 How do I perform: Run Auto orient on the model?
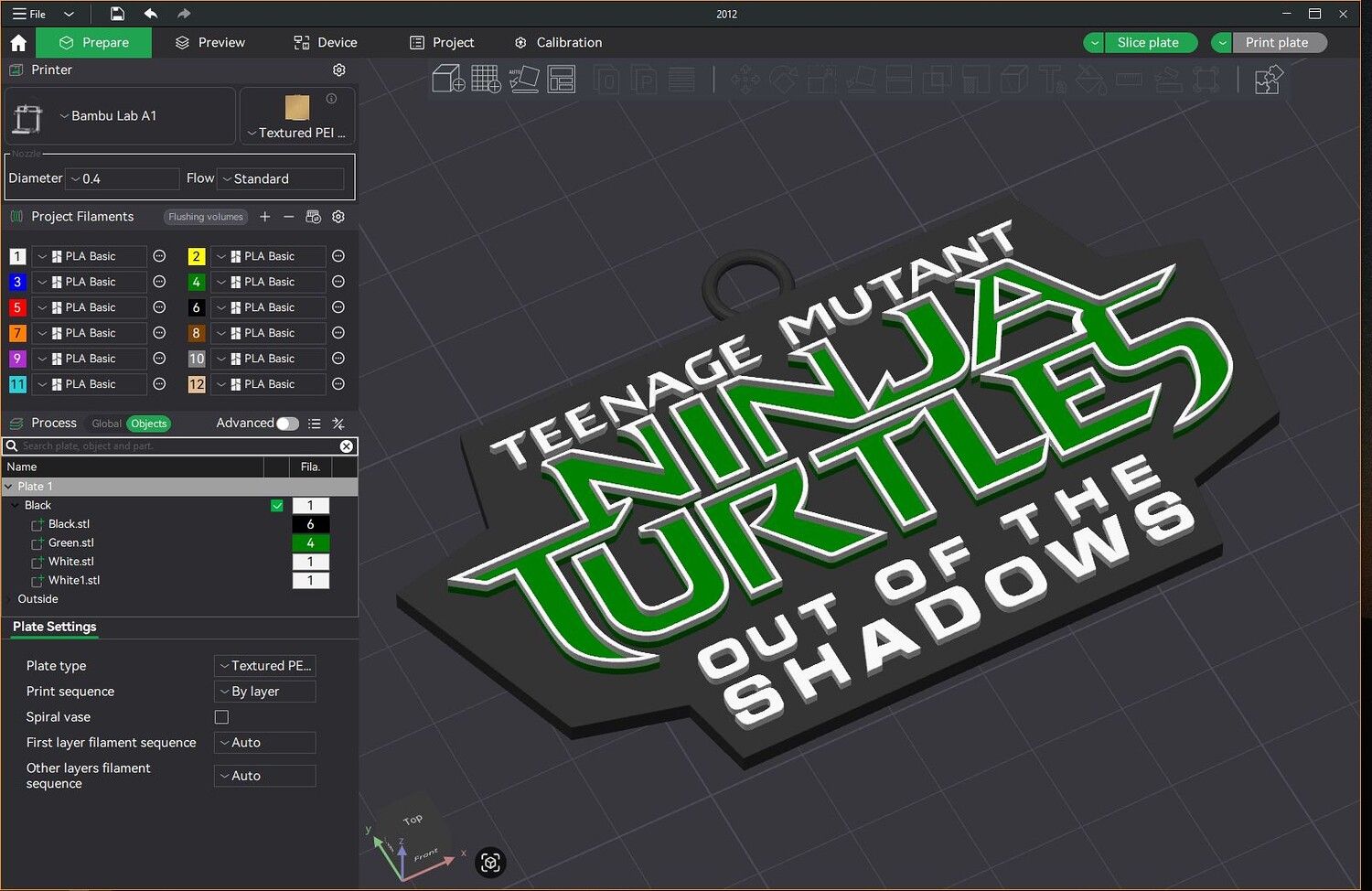[x=523, y=79]
